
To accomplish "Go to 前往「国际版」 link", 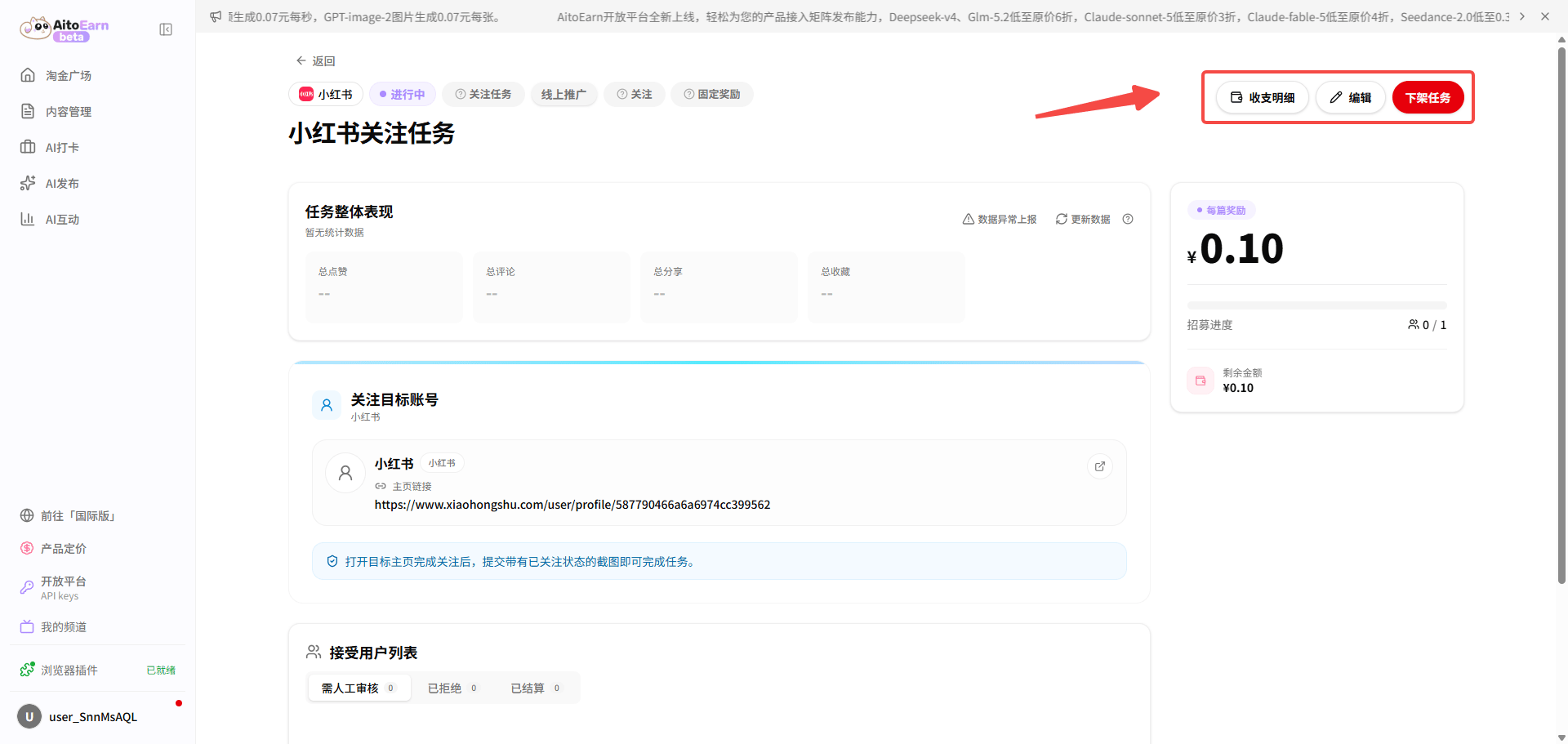I will click(x=98, y=516).
